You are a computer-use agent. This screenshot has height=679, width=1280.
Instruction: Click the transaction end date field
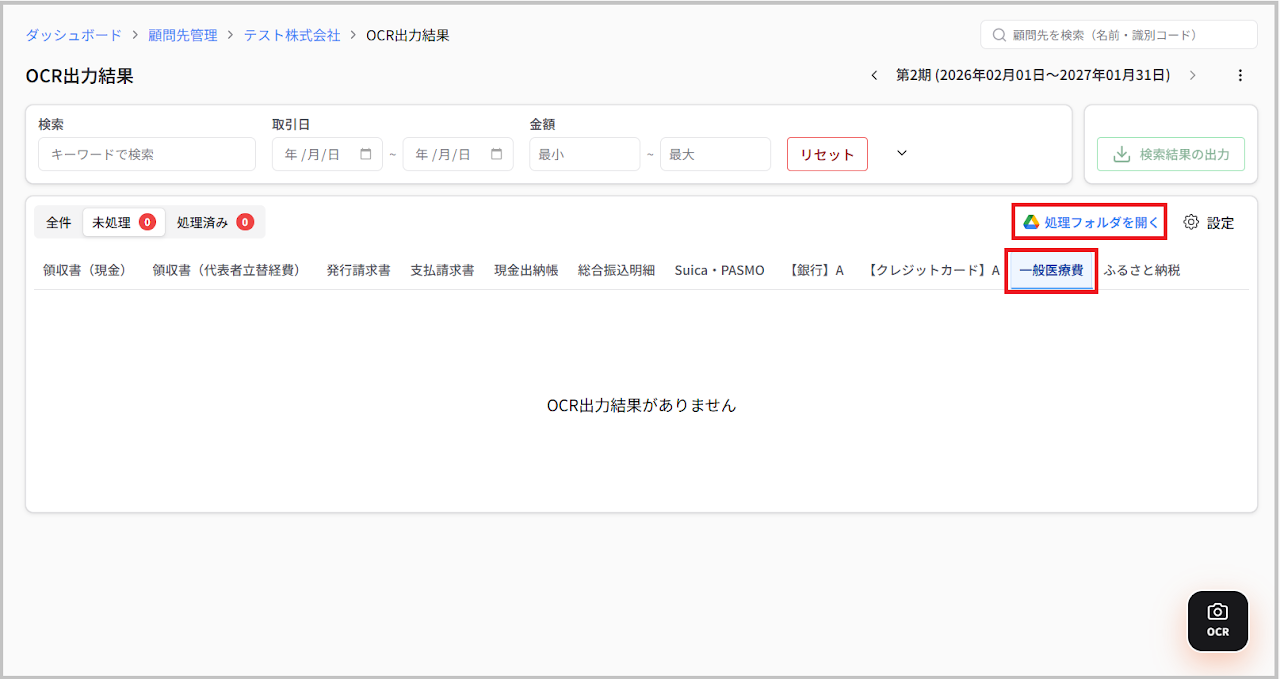458,154
